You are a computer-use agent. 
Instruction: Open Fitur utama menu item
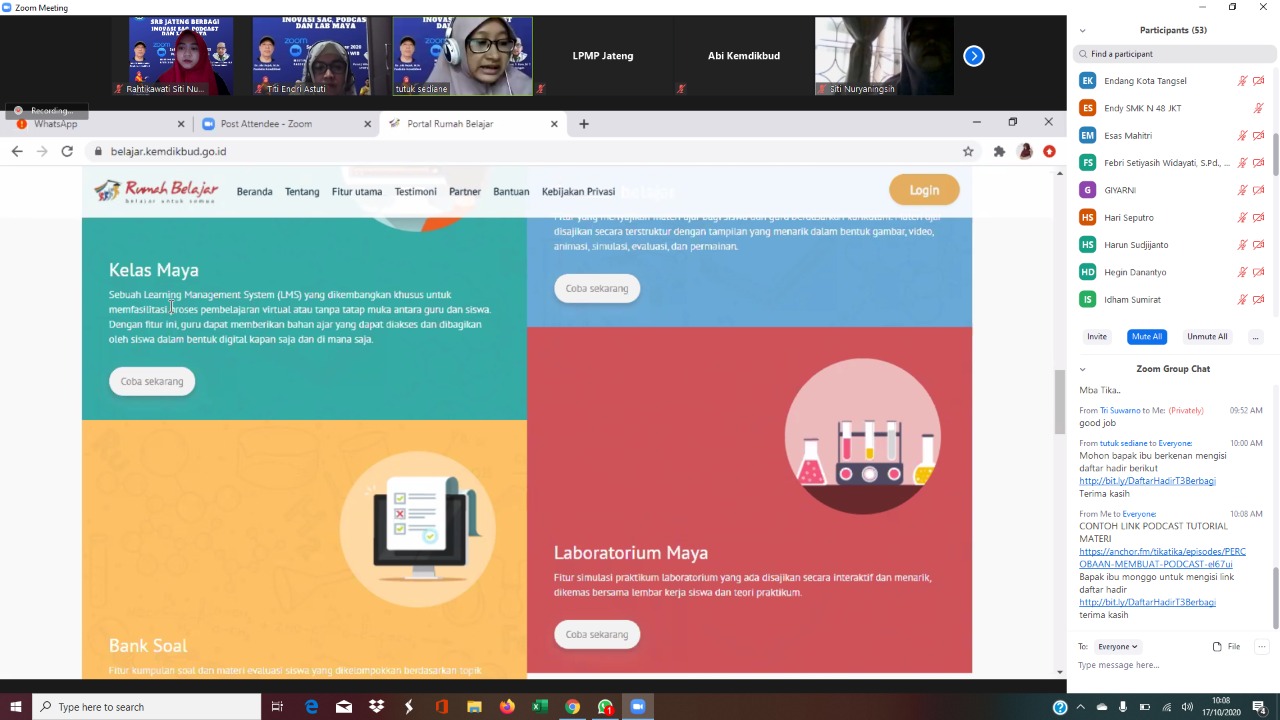[357, 191]
